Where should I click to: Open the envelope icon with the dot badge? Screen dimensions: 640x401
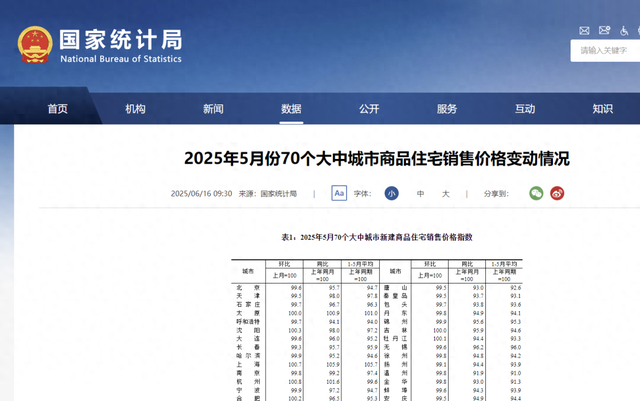click(604, 30)
